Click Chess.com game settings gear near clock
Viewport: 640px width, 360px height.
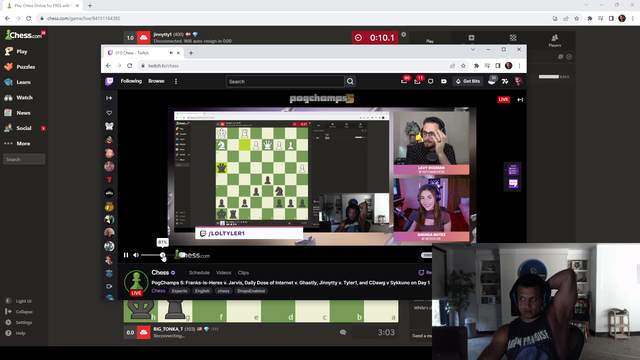(404, 35)
